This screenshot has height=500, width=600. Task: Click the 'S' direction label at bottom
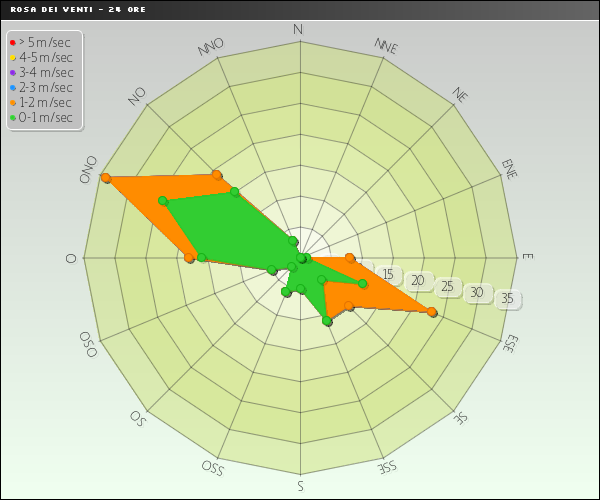click(299, 486)
